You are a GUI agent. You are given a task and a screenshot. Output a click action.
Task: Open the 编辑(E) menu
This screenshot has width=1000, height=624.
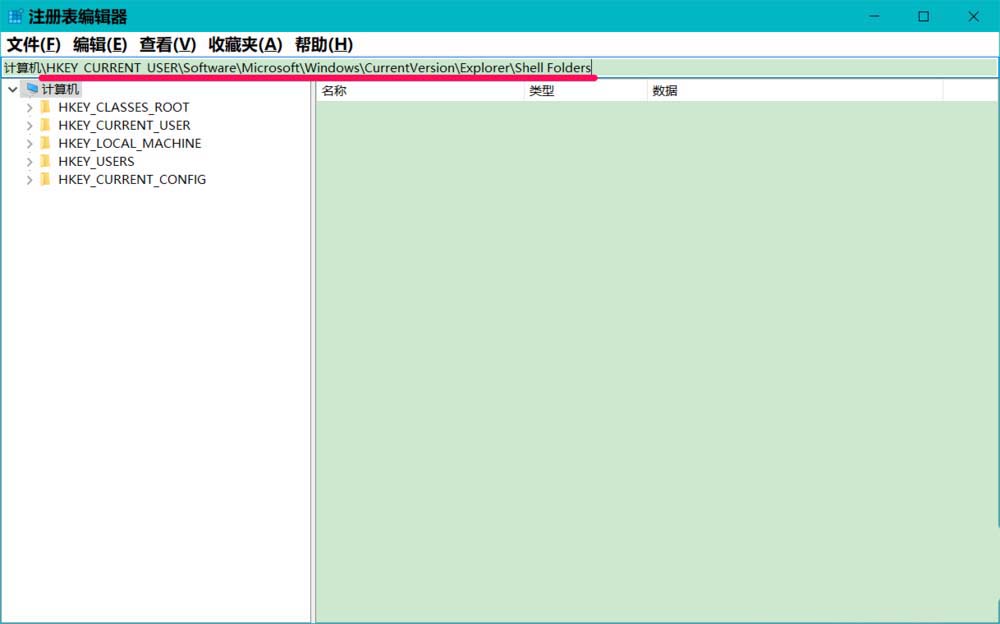(x=100, y=45)
